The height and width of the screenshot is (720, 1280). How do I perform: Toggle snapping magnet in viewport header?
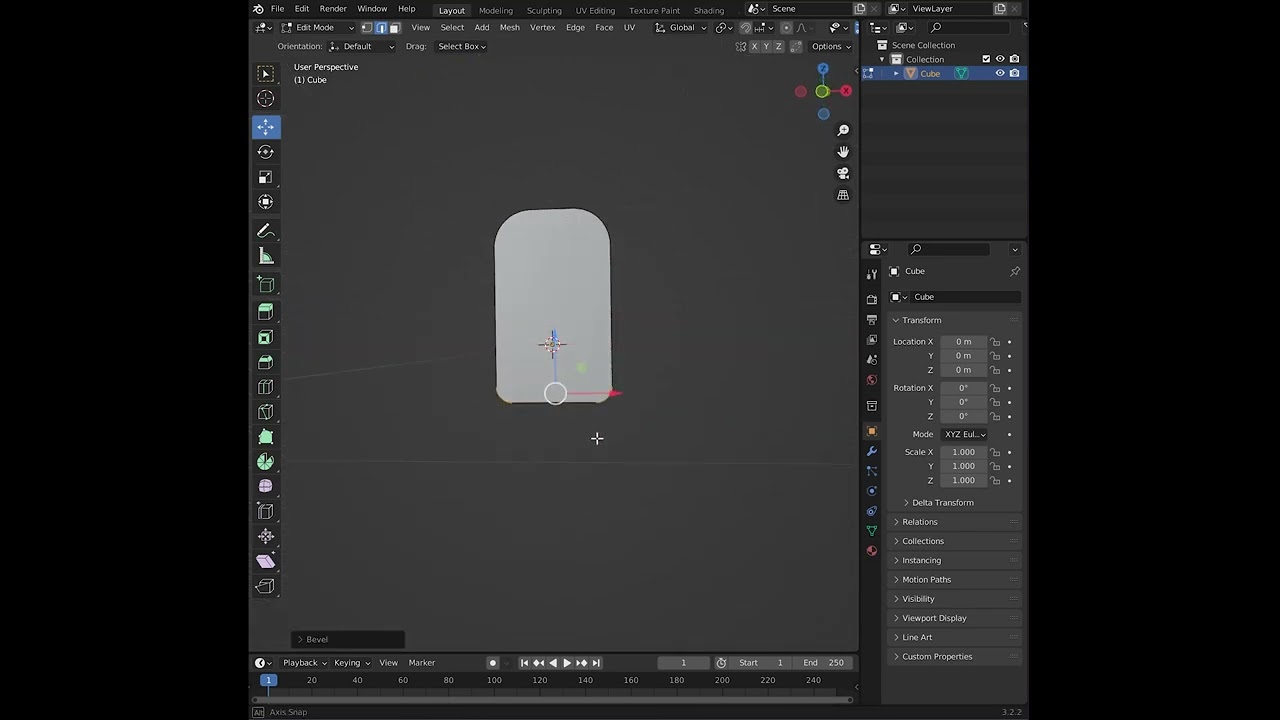click(745, 28)
